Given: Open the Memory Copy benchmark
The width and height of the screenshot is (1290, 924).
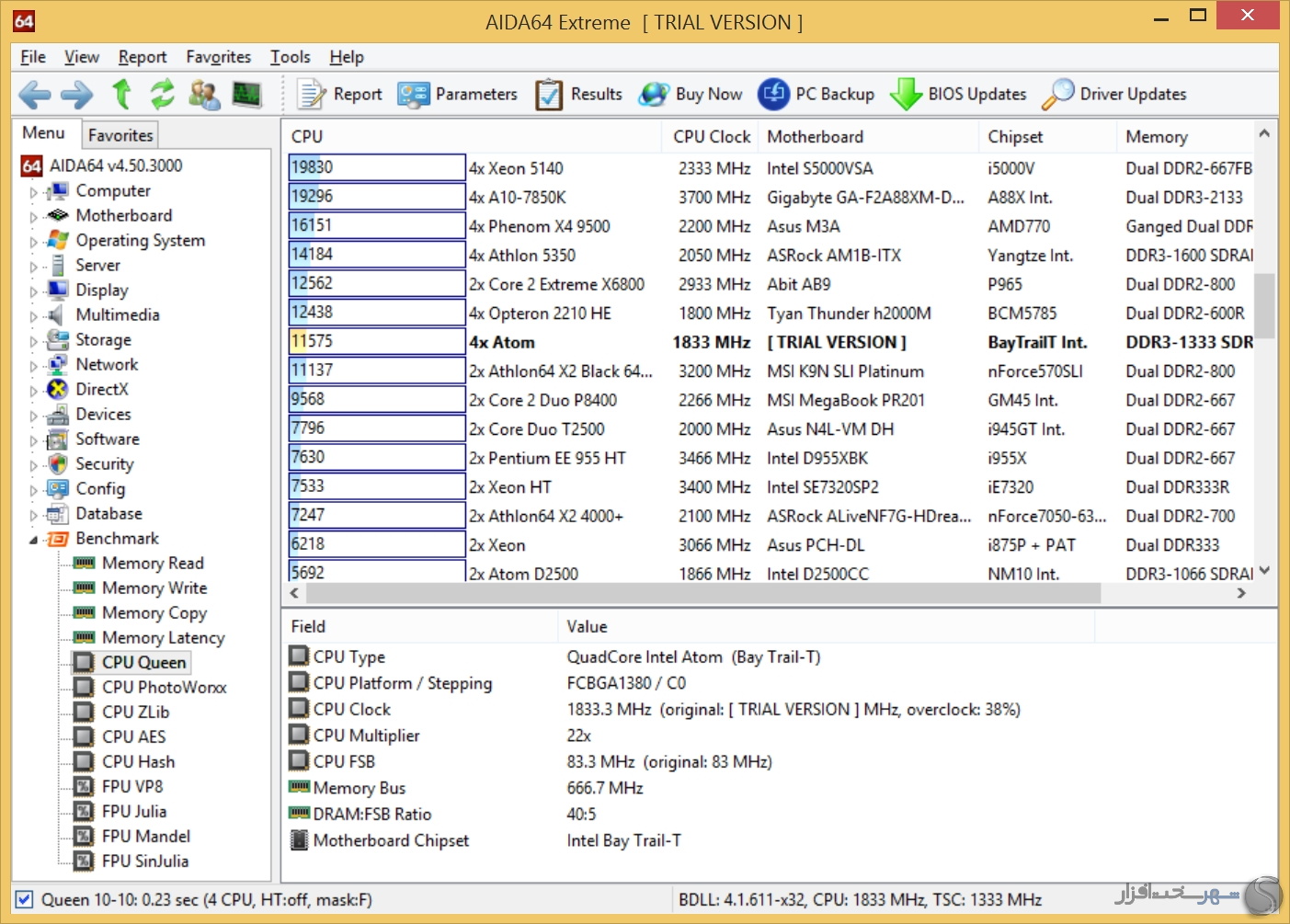Looking at the screenshot, I should 154,612.
